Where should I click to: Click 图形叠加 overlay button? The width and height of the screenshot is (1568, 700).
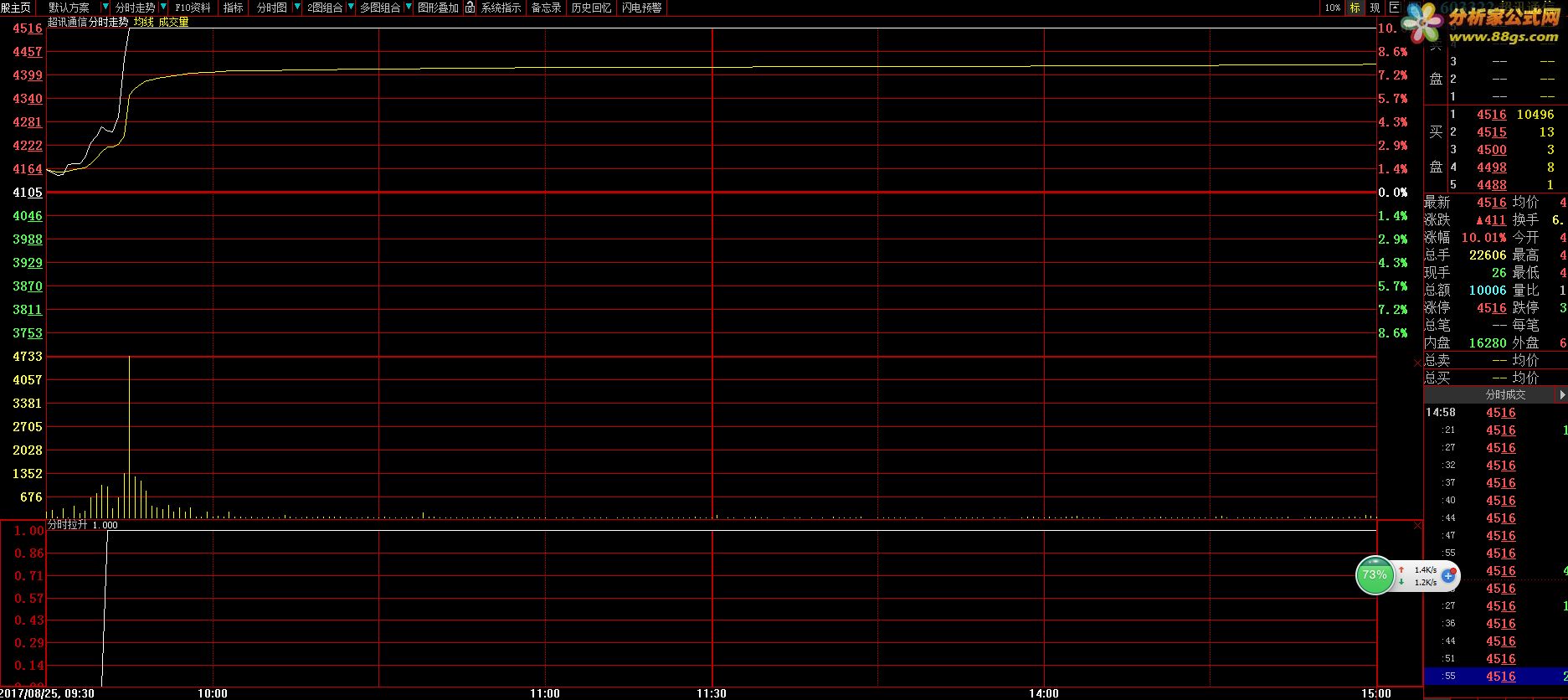438,8
